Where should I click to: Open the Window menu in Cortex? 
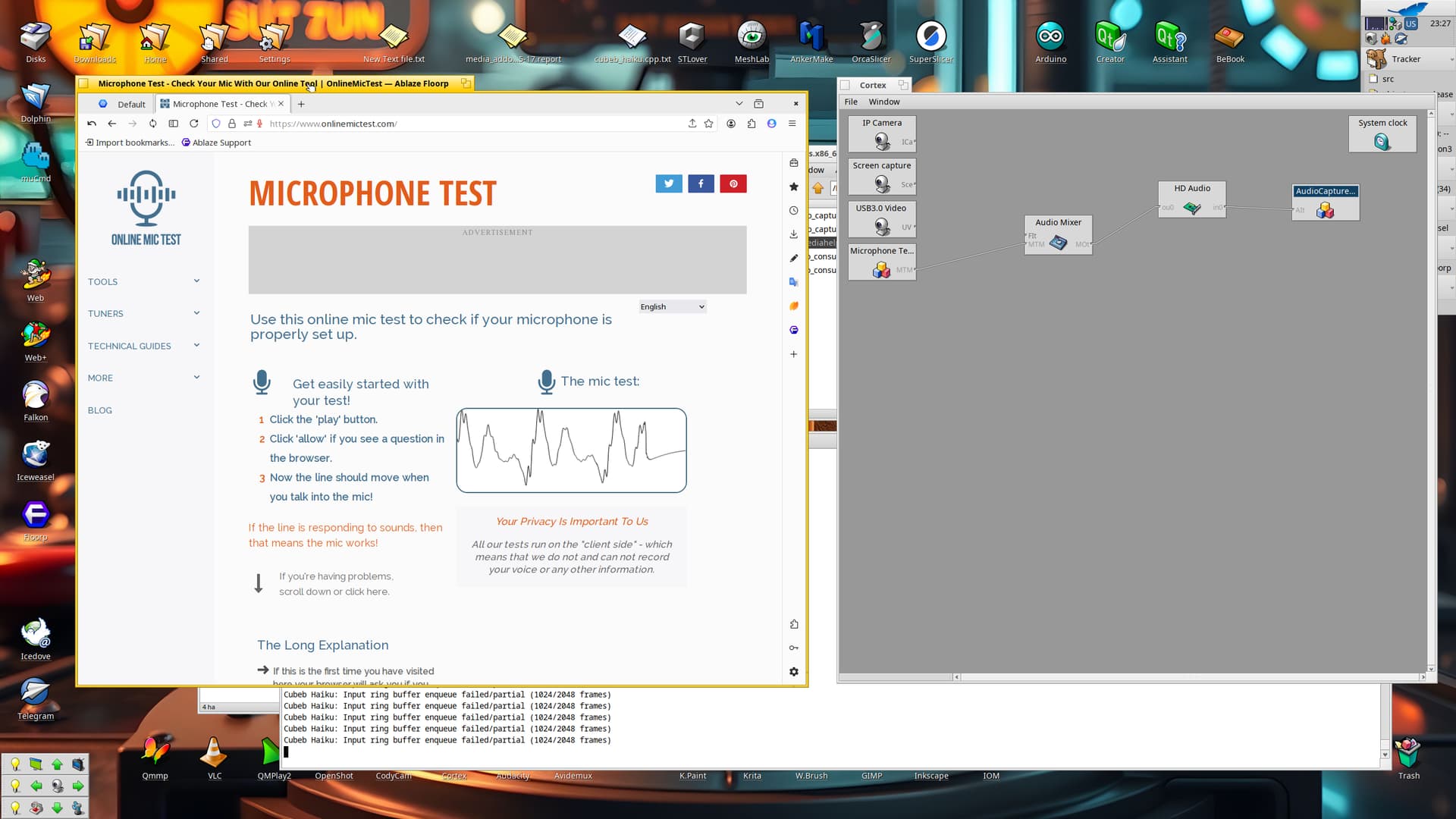point(883,102)
